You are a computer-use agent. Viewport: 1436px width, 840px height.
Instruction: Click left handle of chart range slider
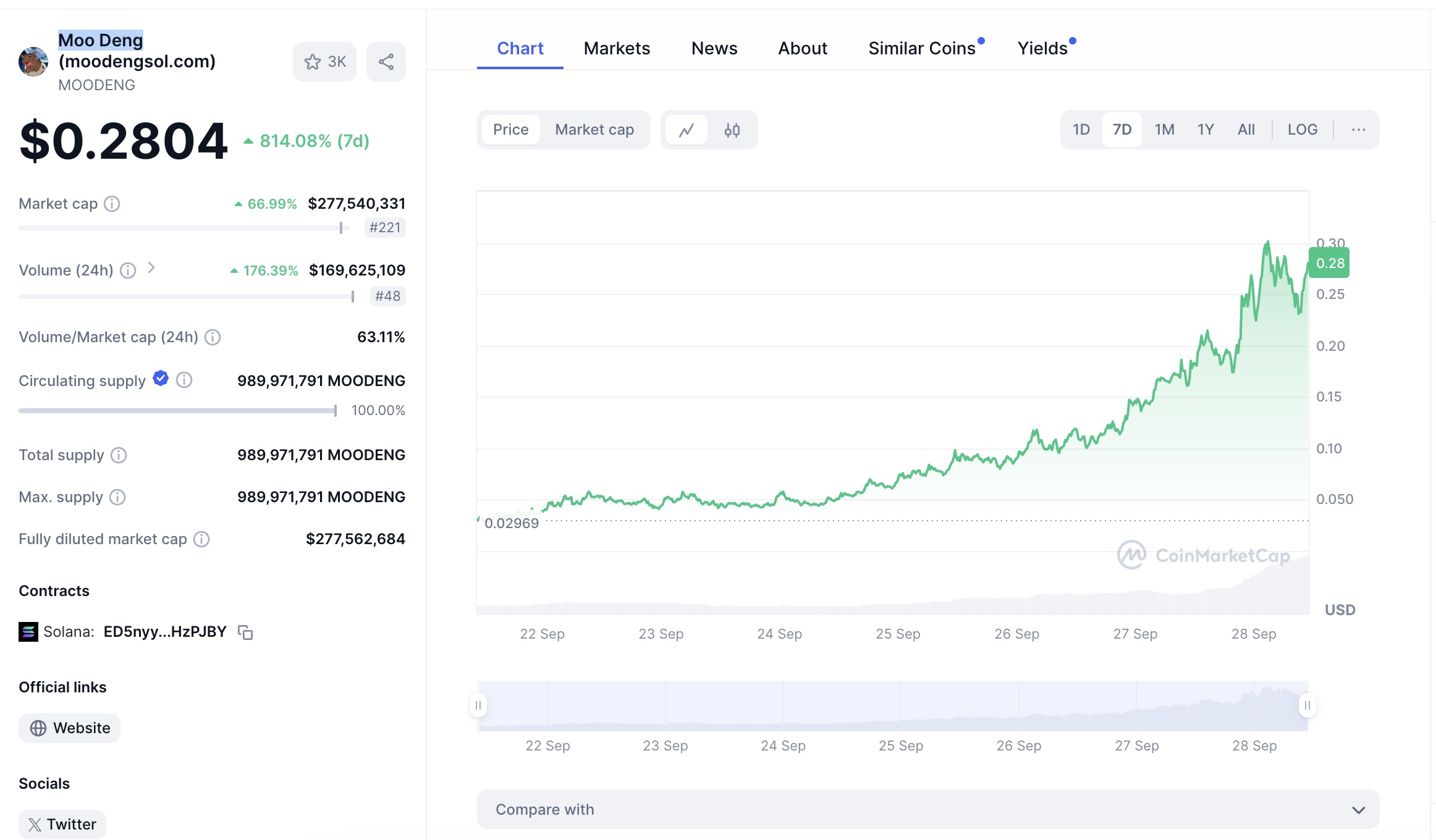[478, 705]
